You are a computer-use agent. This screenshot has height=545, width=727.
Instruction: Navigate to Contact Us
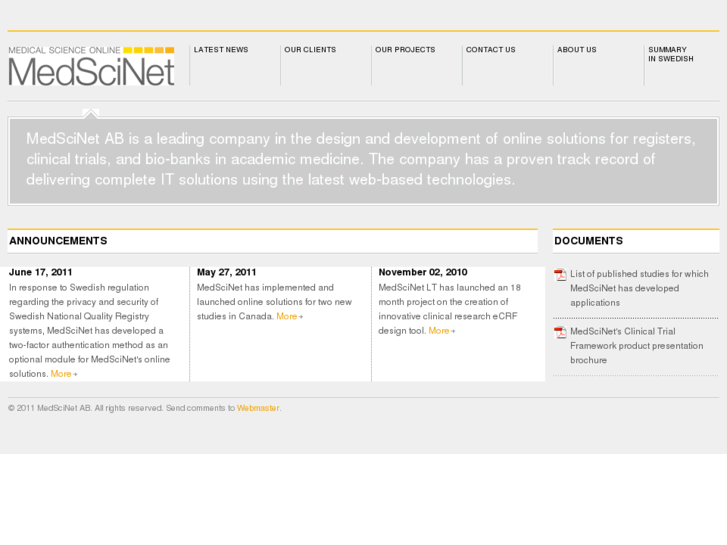tap(491, 50)
